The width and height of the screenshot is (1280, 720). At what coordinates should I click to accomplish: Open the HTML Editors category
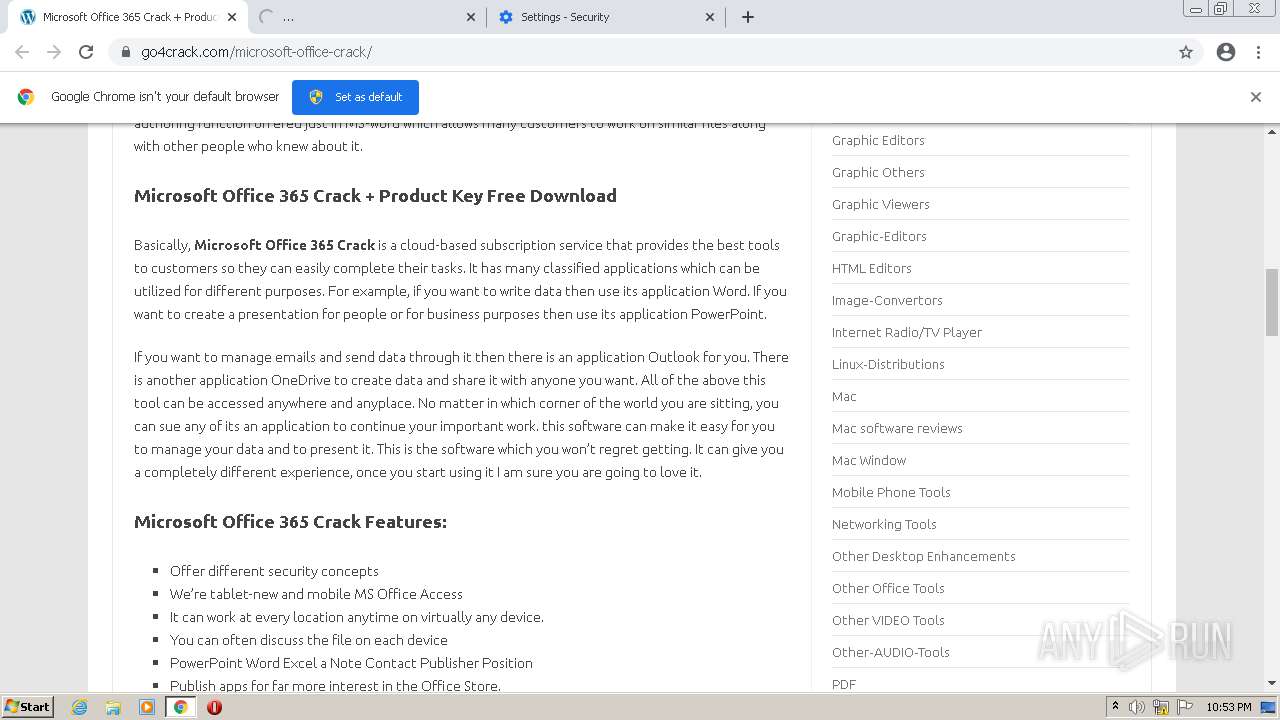(872, 269)
